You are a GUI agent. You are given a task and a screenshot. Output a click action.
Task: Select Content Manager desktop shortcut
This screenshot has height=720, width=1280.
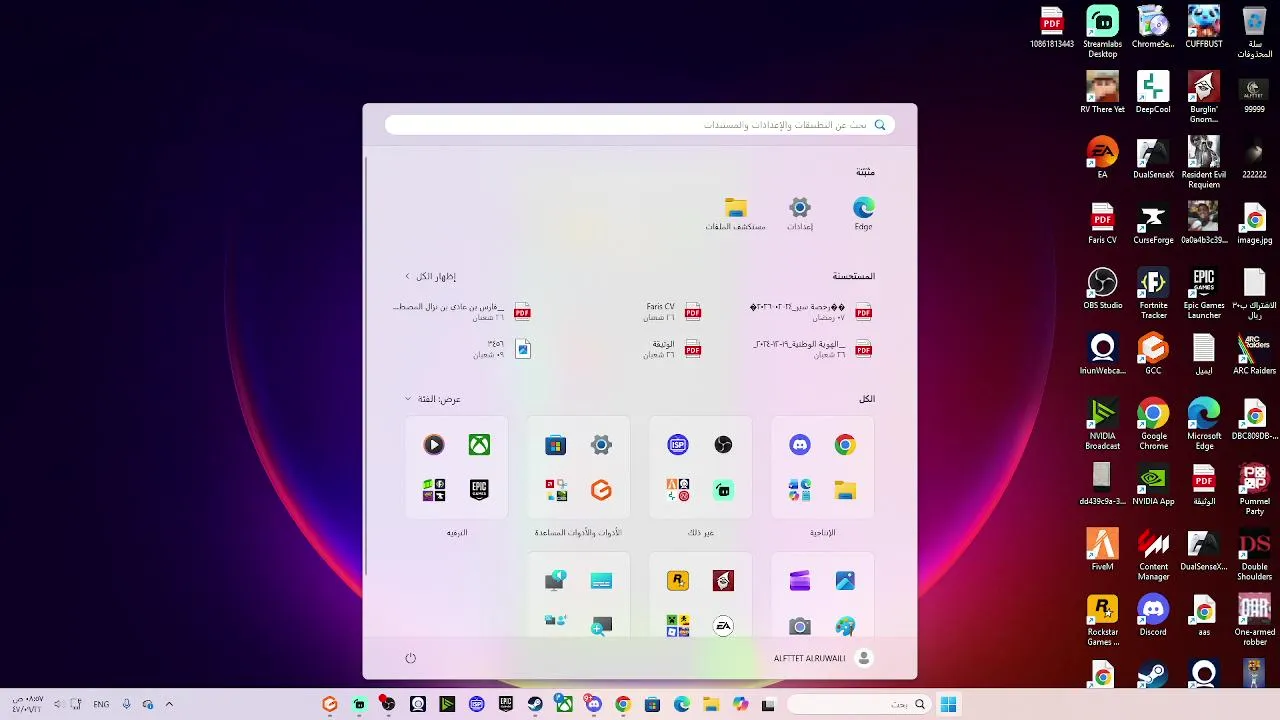[1153, 555]
